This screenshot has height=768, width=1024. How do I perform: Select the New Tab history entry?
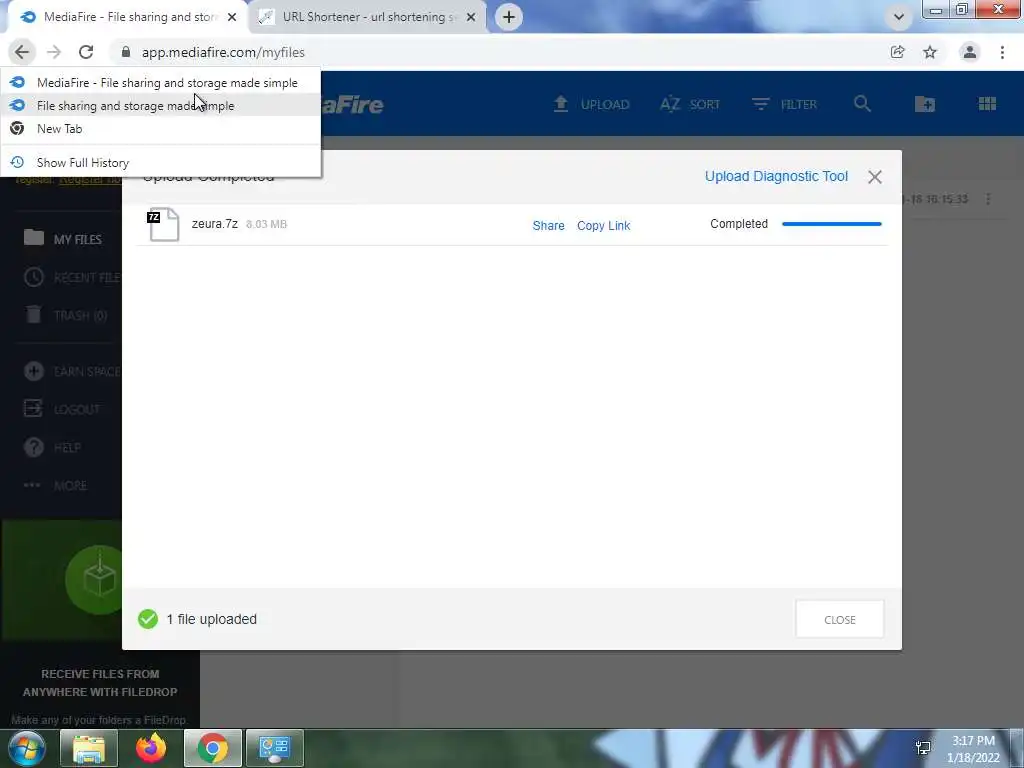[161, 129]
